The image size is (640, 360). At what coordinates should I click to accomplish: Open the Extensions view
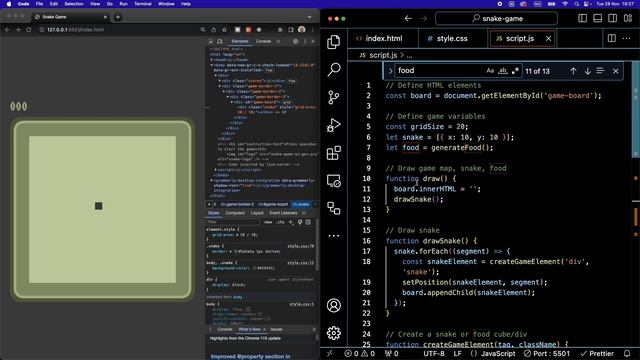(x=333, y=153)
